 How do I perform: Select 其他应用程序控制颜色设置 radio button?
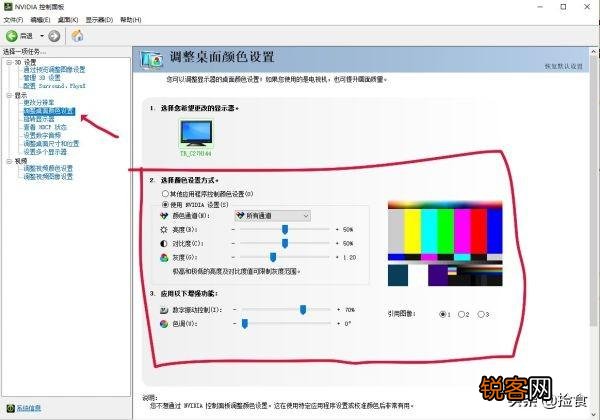(x=165, y=194)
